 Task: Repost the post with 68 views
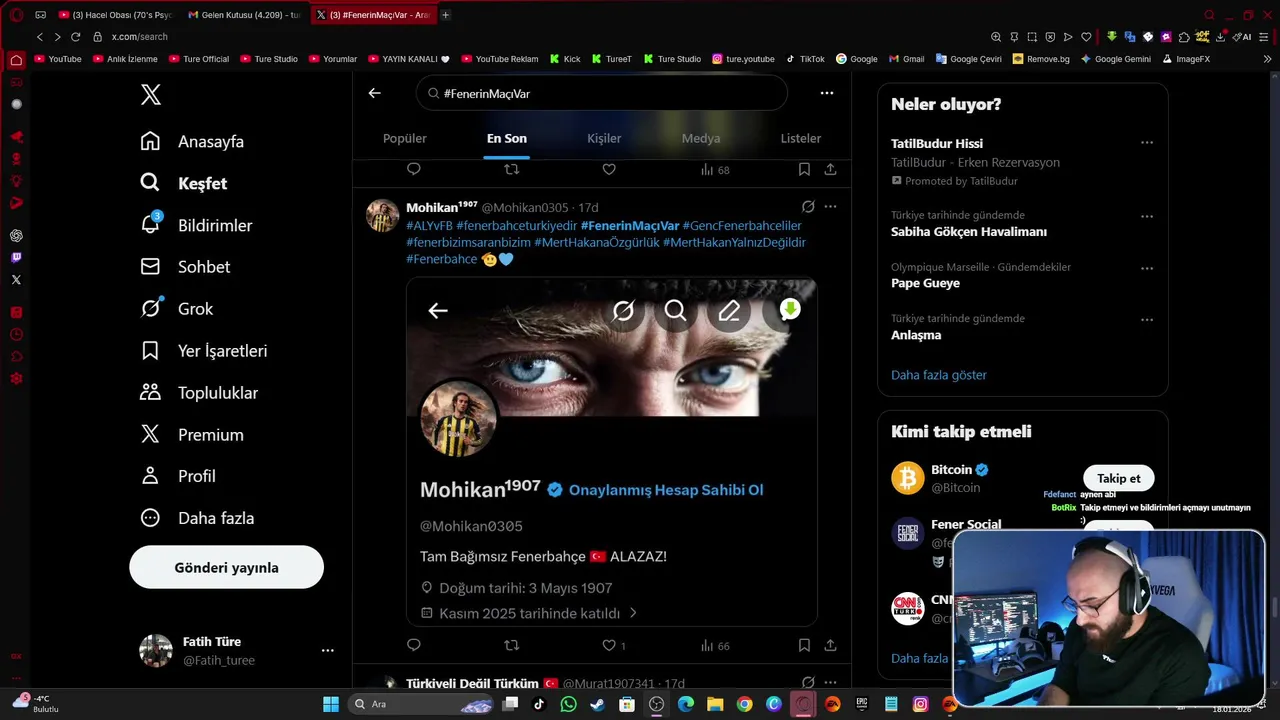click(512, 169)
